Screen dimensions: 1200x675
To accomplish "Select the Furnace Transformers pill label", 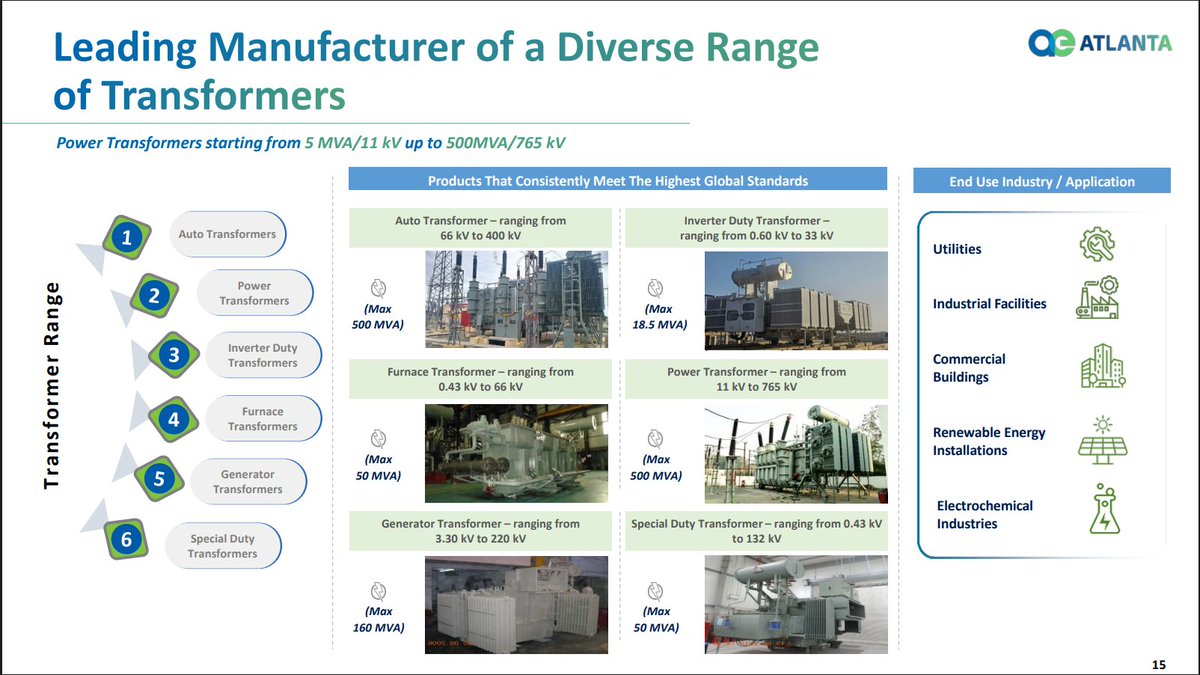I will [263, 418].
